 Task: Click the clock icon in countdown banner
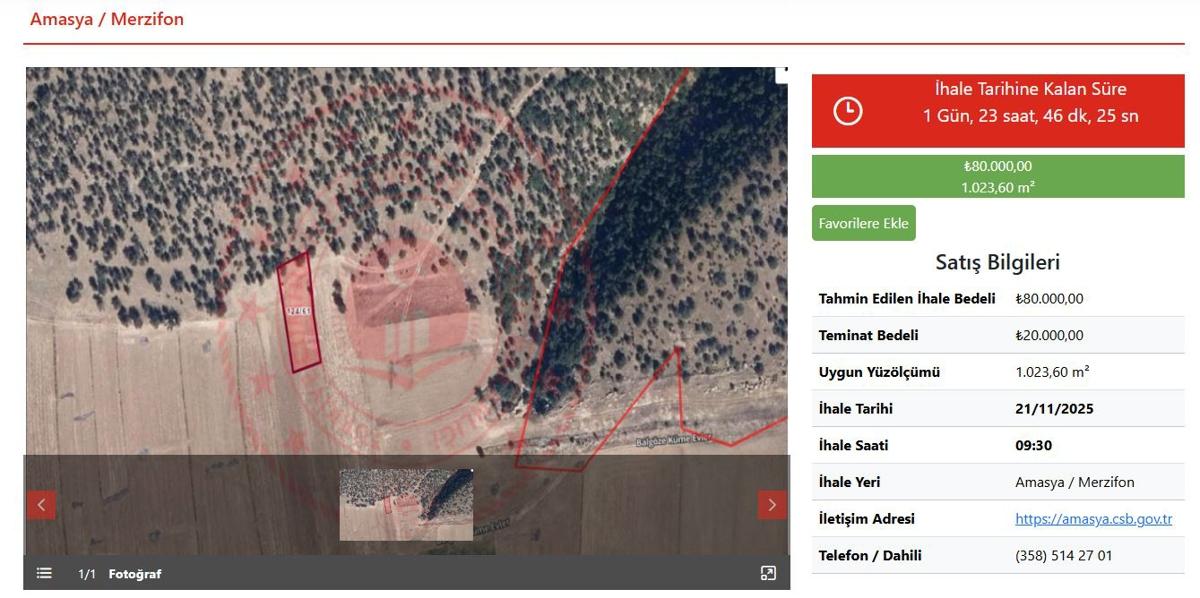[x=848, y=110]
